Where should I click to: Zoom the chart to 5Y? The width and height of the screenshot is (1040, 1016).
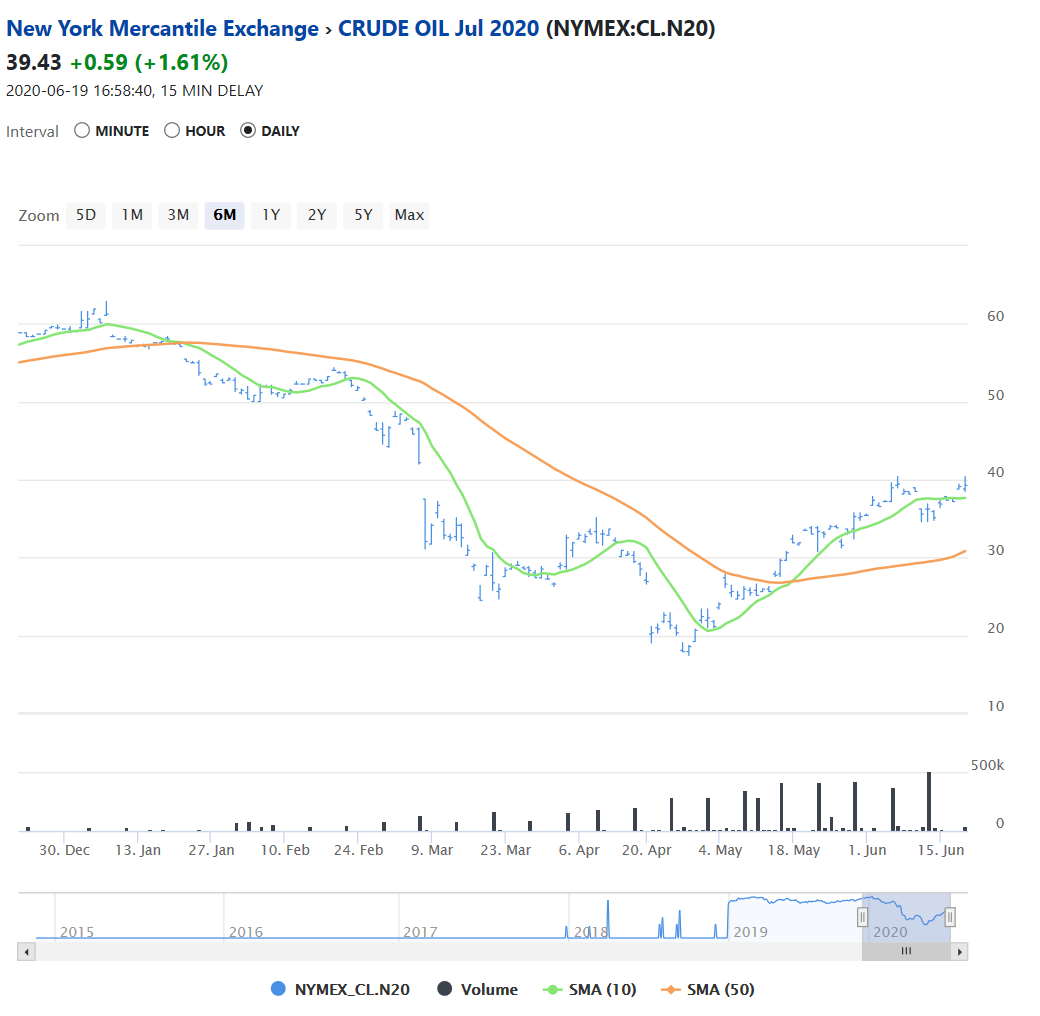click(363, 215)
